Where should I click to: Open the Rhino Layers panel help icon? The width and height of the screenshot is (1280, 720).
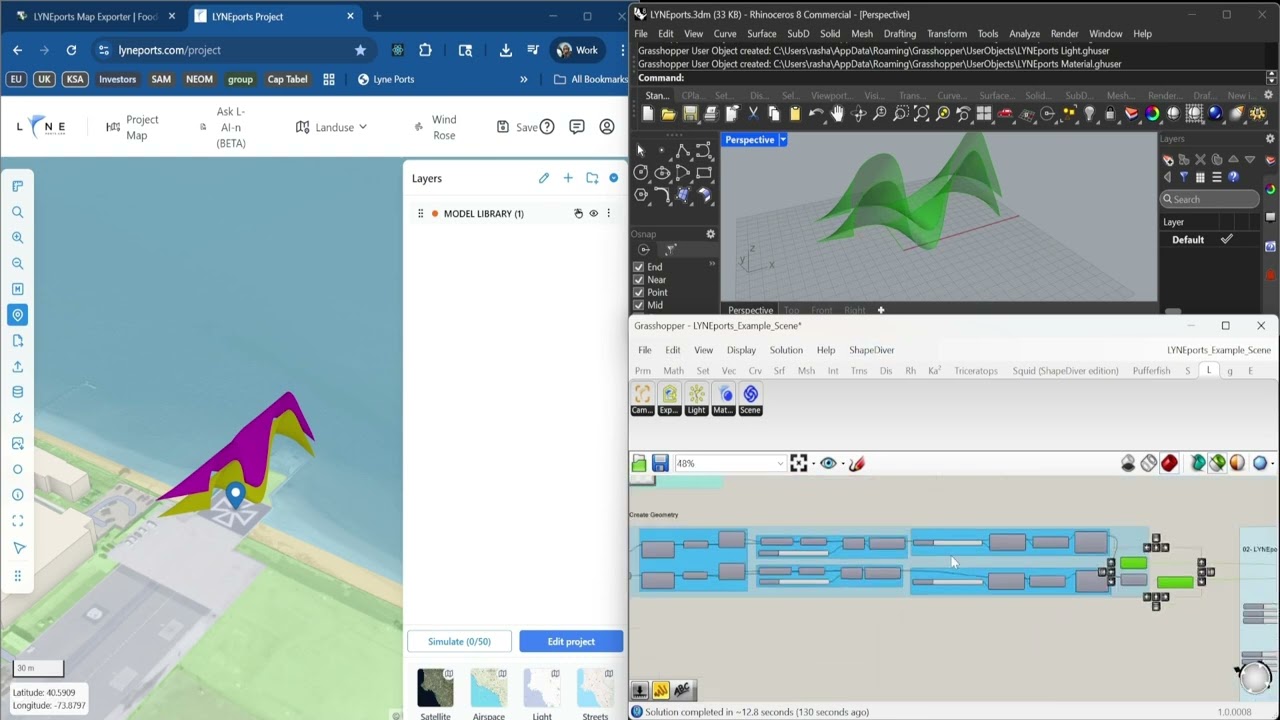click(x=1233, y=177)
